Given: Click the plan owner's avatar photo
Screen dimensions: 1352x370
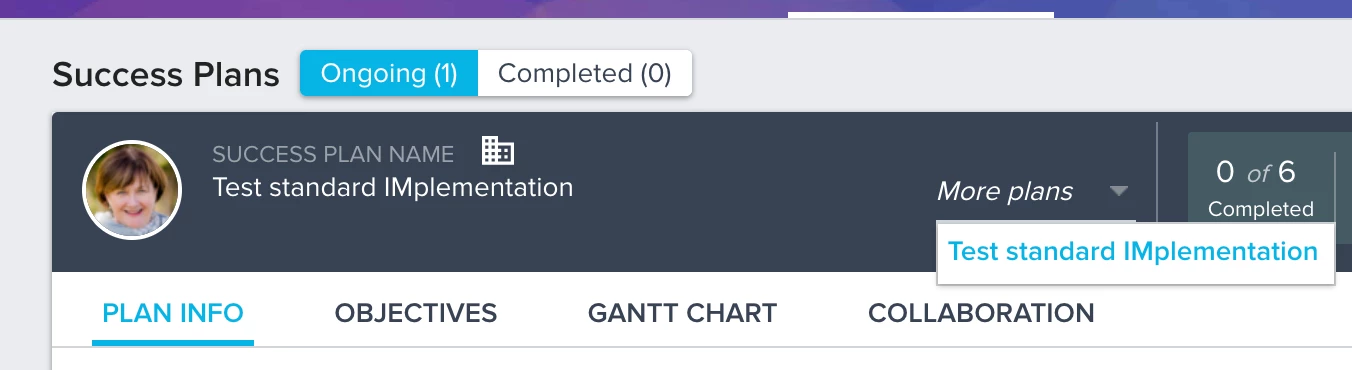Looking at the screenshot, I should (131, 190).
